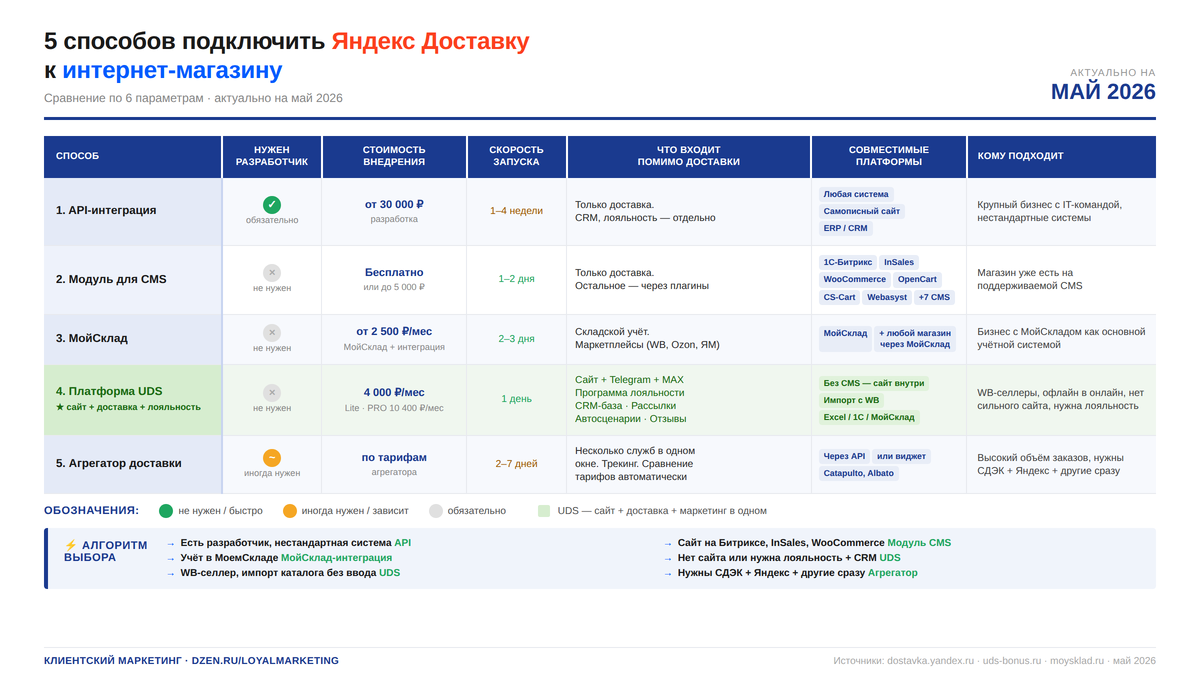Click the '2–7 дней' launch speed
Screen dimensions: 1200x680
pos(517,464)
